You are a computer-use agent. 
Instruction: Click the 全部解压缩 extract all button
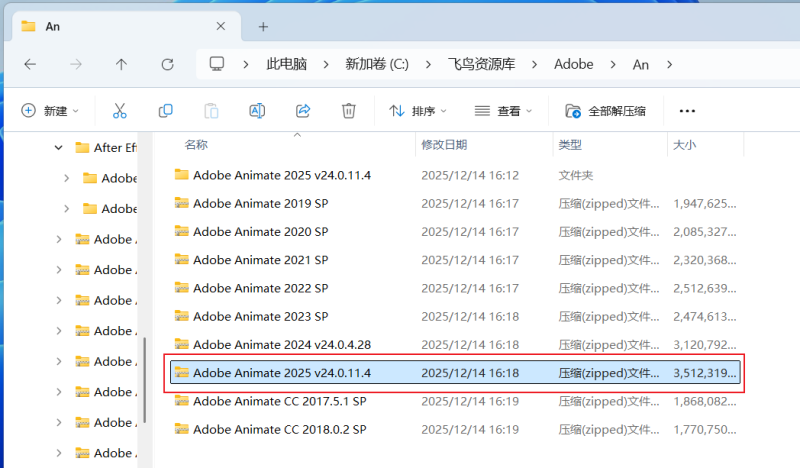pos(606,111)
